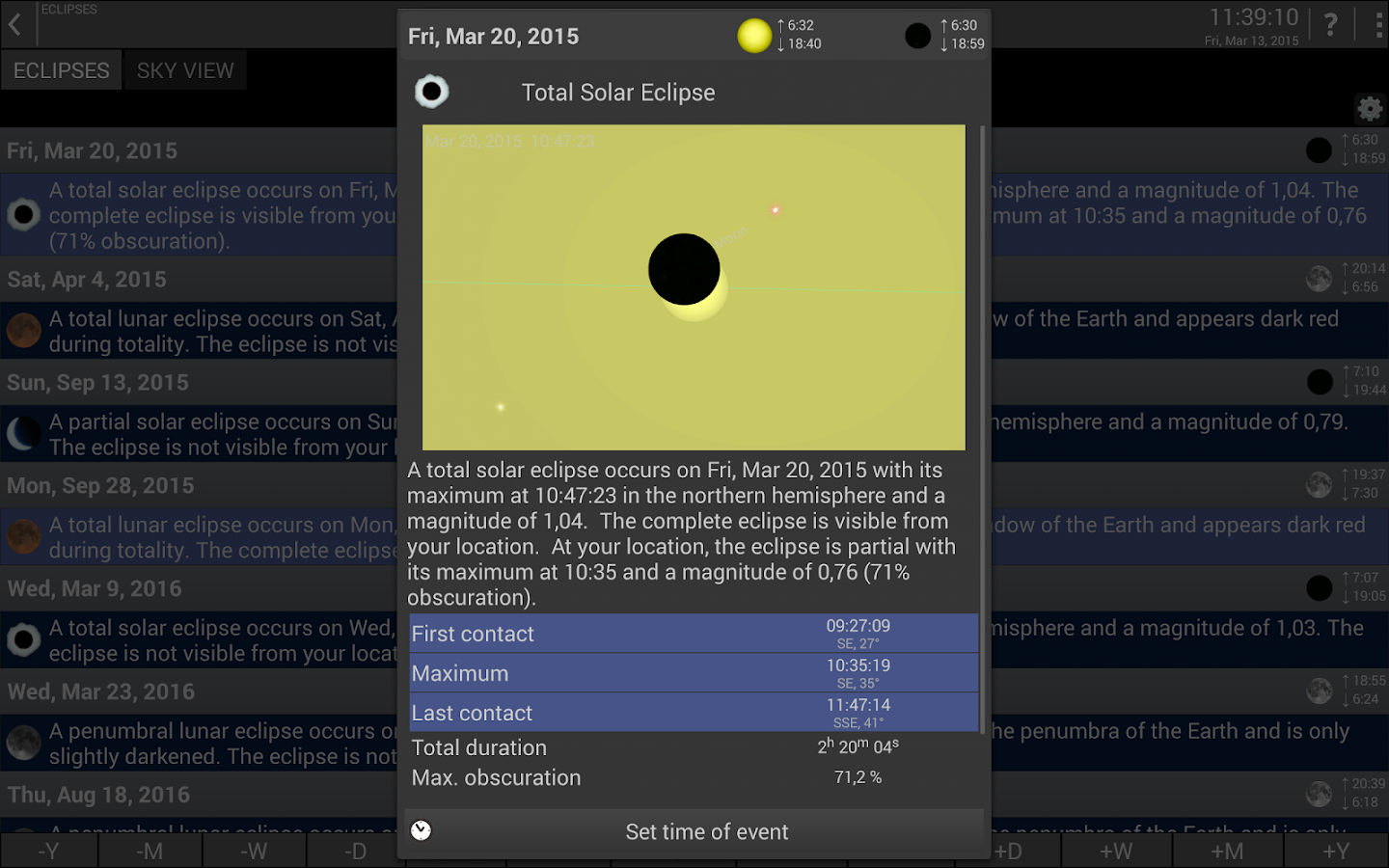This screenshot has width=1389, height=868.
Task: Open help via the question mark icon
Action: pos(1332,24)
